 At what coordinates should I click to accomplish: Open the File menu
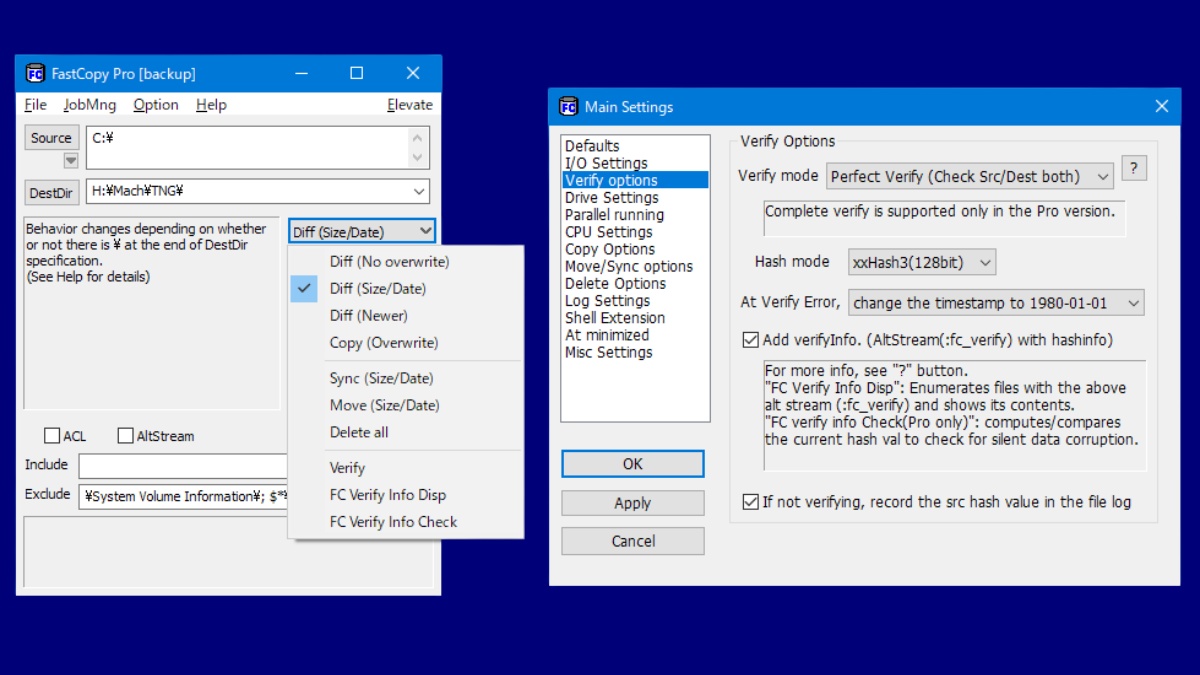point(35,104)
